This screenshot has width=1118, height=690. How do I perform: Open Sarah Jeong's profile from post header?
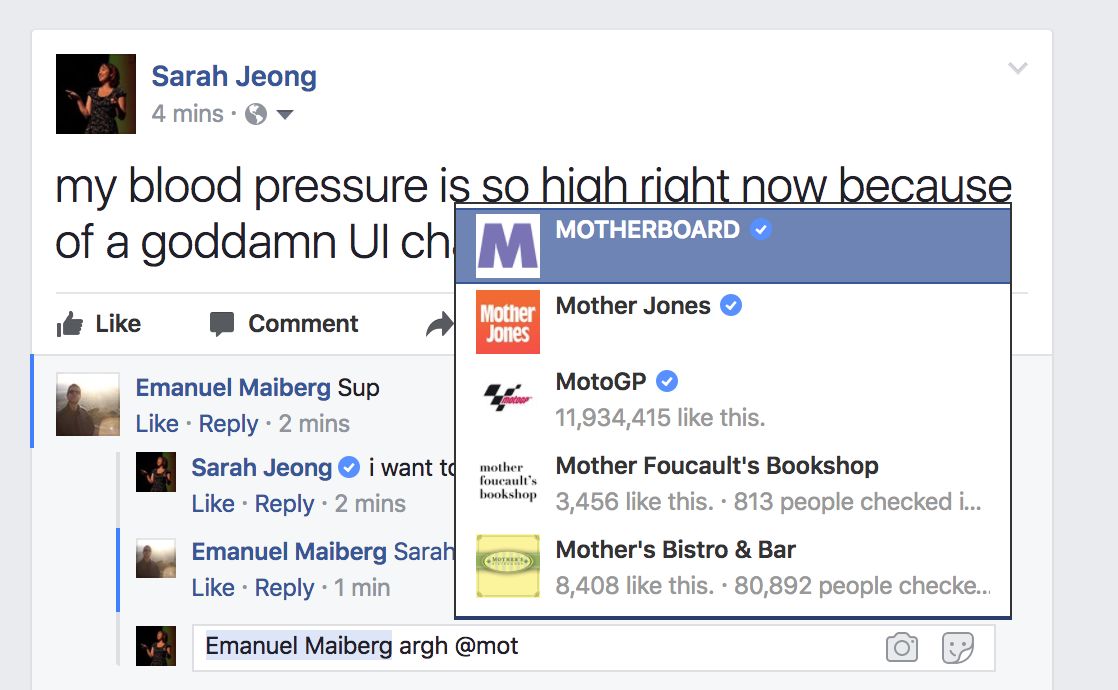coord(234,76)
